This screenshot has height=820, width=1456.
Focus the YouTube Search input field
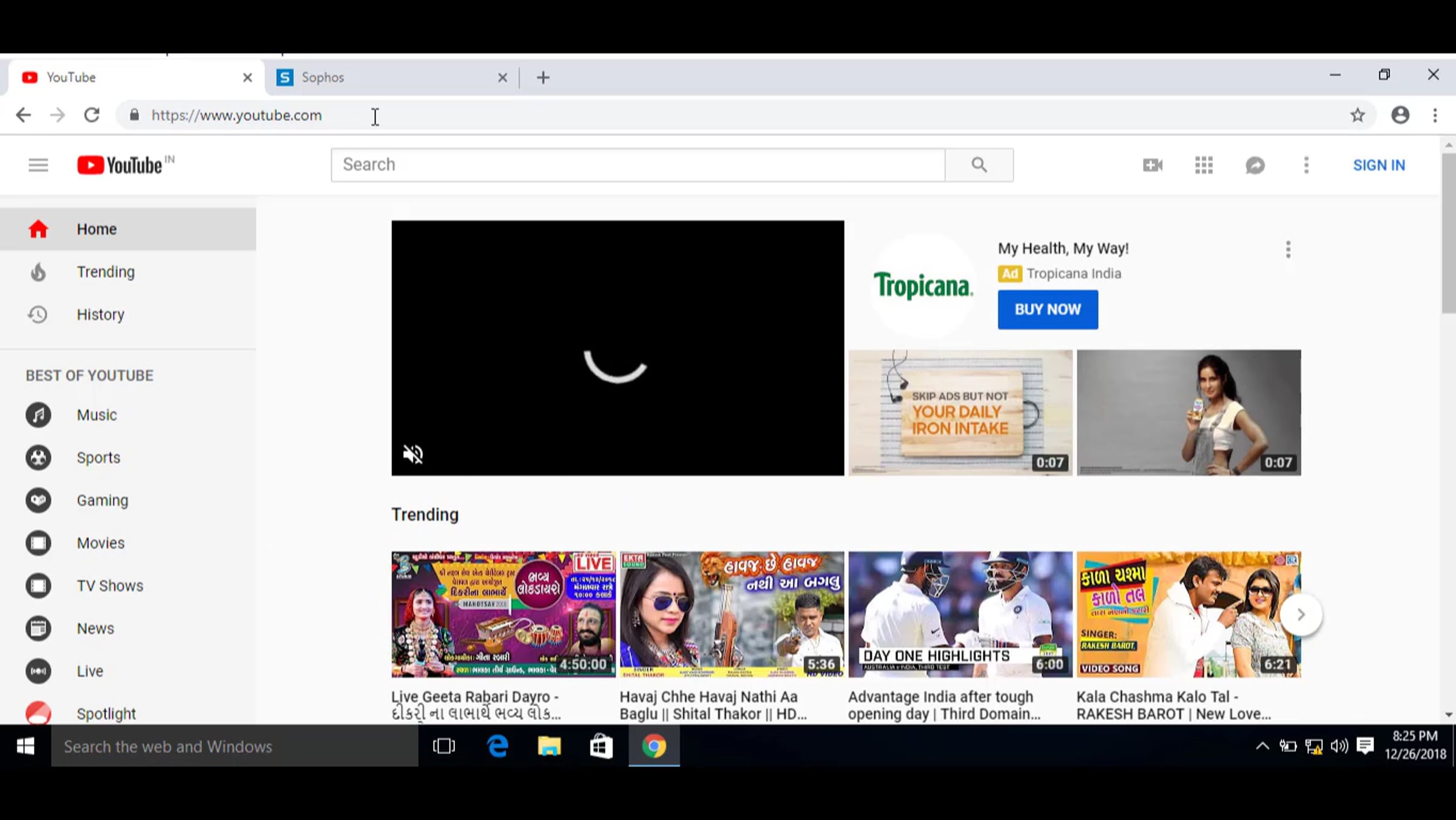637,165
